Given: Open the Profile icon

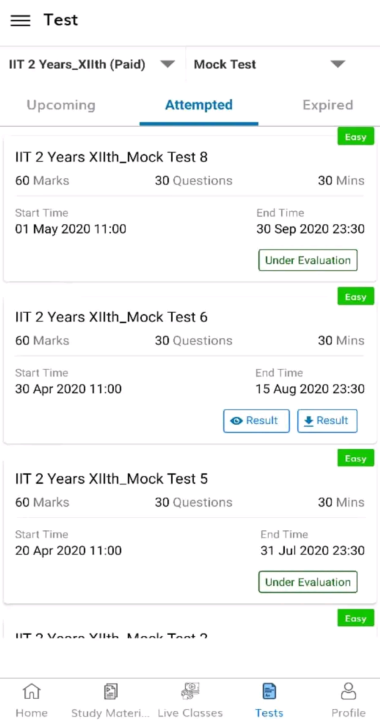Looking at the screenshot, I should tap(348, 691).
